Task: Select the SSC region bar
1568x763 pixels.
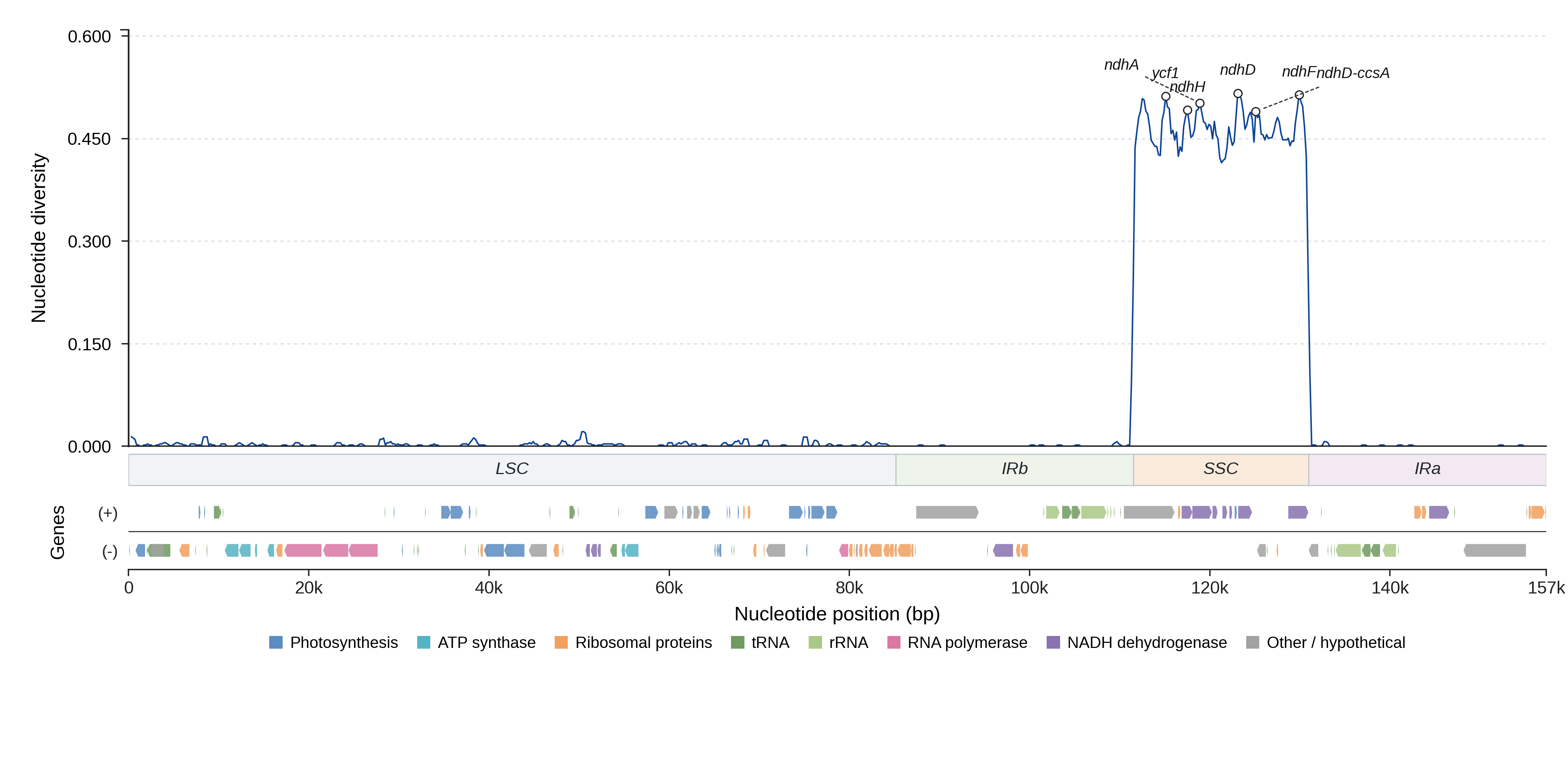Action: 1220,469
